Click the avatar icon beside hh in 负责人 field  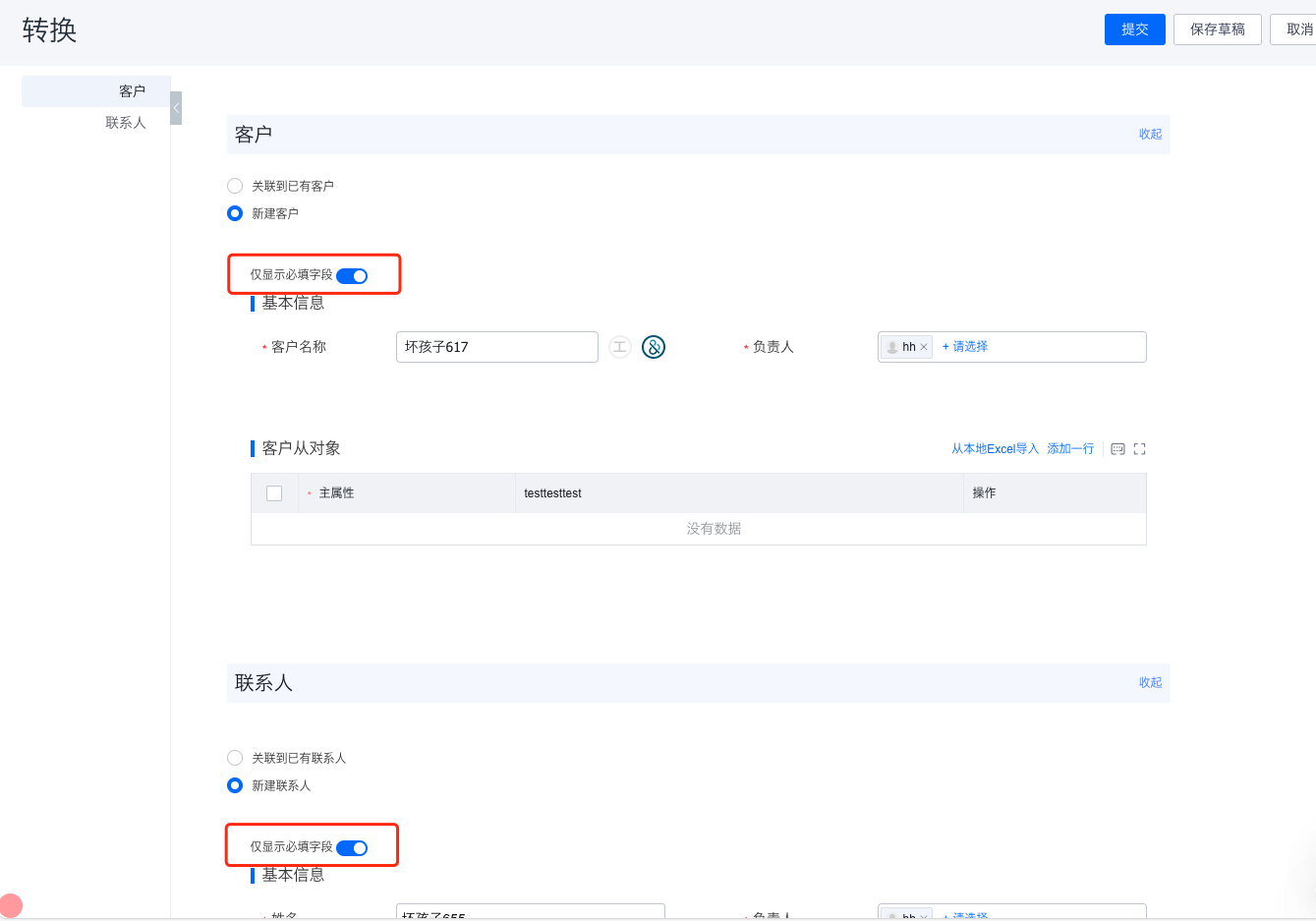point(893,346)
